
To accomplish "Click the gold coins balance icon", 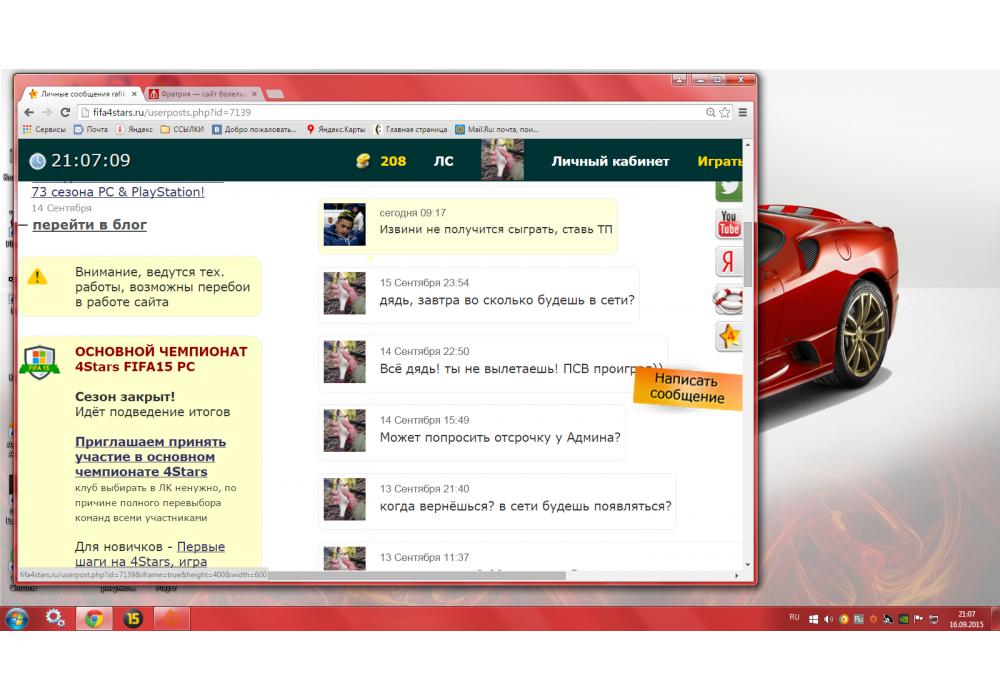I will (x=363, y=161).
